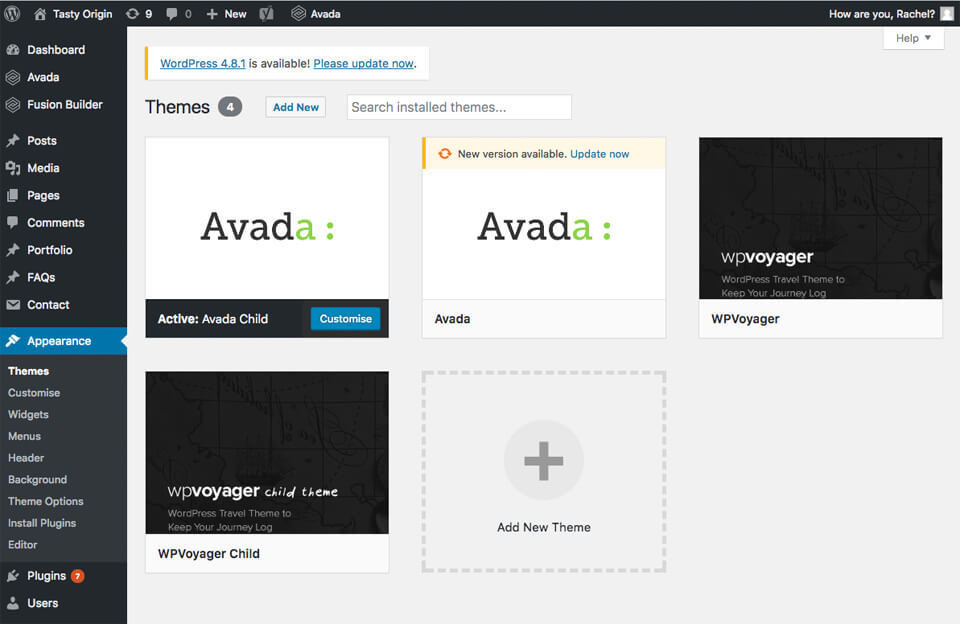Open Header in Appearance submenu

(26, 458)
